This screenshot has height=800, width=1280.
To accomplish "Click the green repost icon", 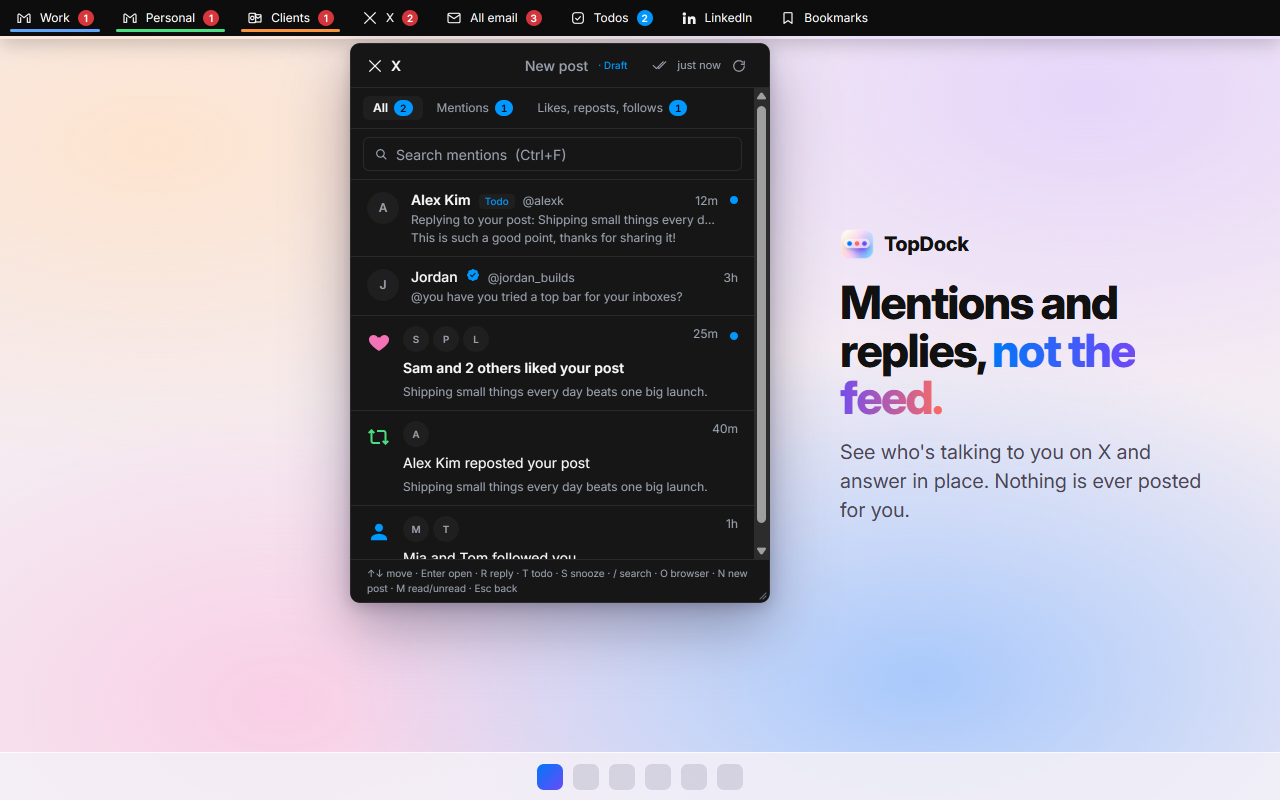I will 378,437.
